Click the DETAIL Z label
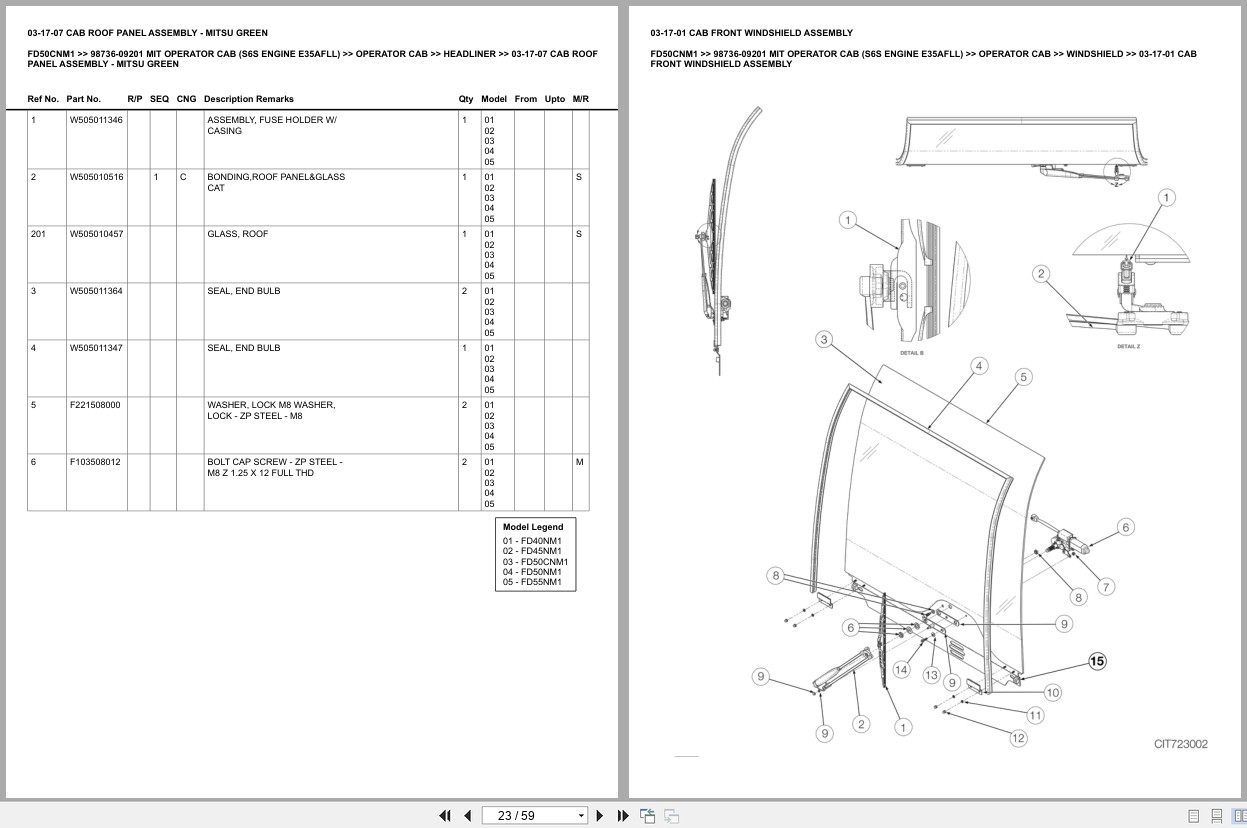 1128,346
